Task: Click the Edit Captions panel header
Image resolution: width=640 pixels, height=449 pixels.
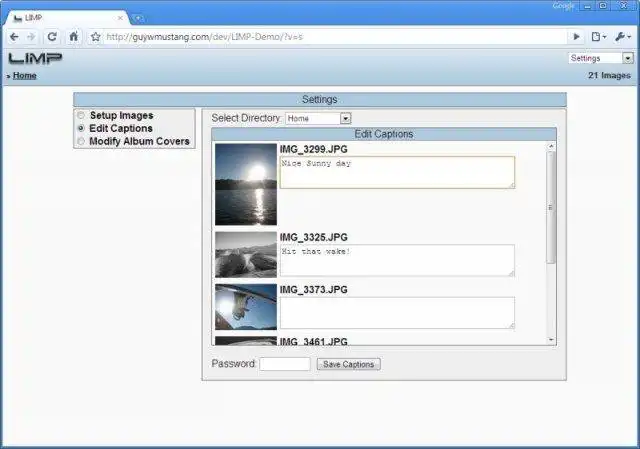Action: pos(384,134)
